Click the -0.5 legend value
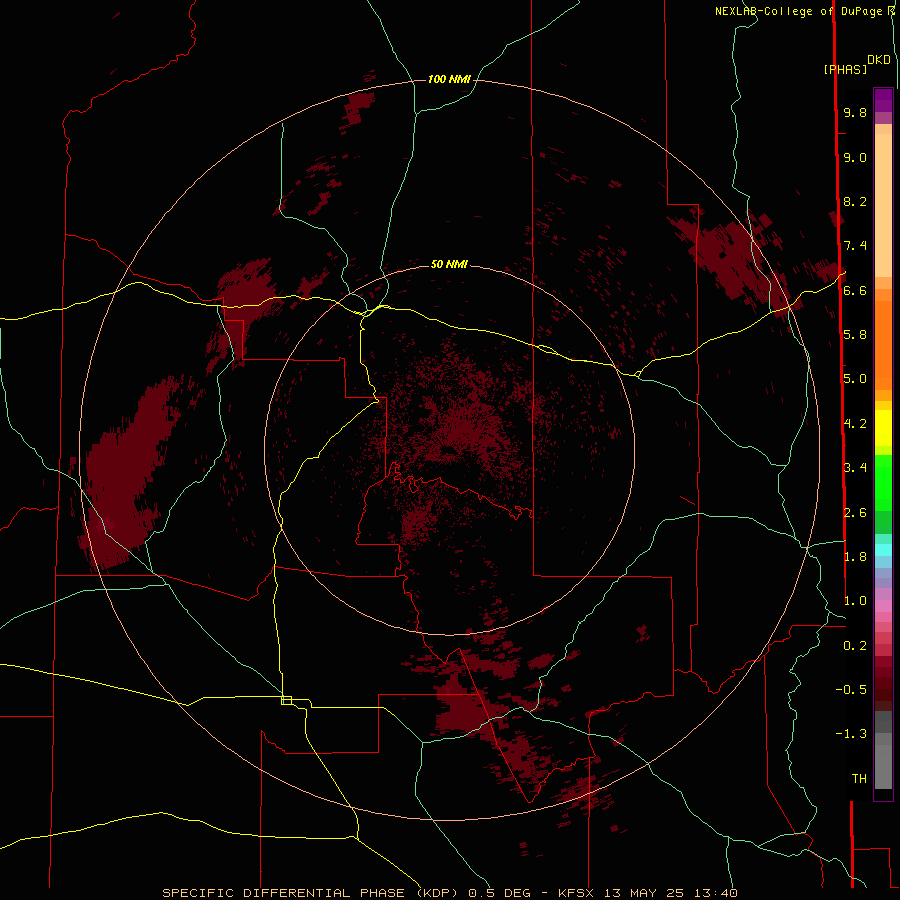Image resolution: width=900 pixels, height=900 pixels. (x=851, y=689)
